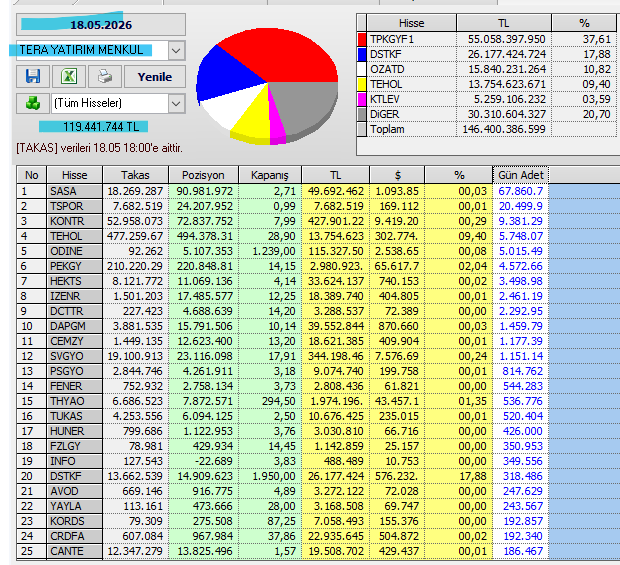This screenshot has width=620, height=565.
Task: Select the PEKGY stock cell
Action: click(x=74, y=266)
